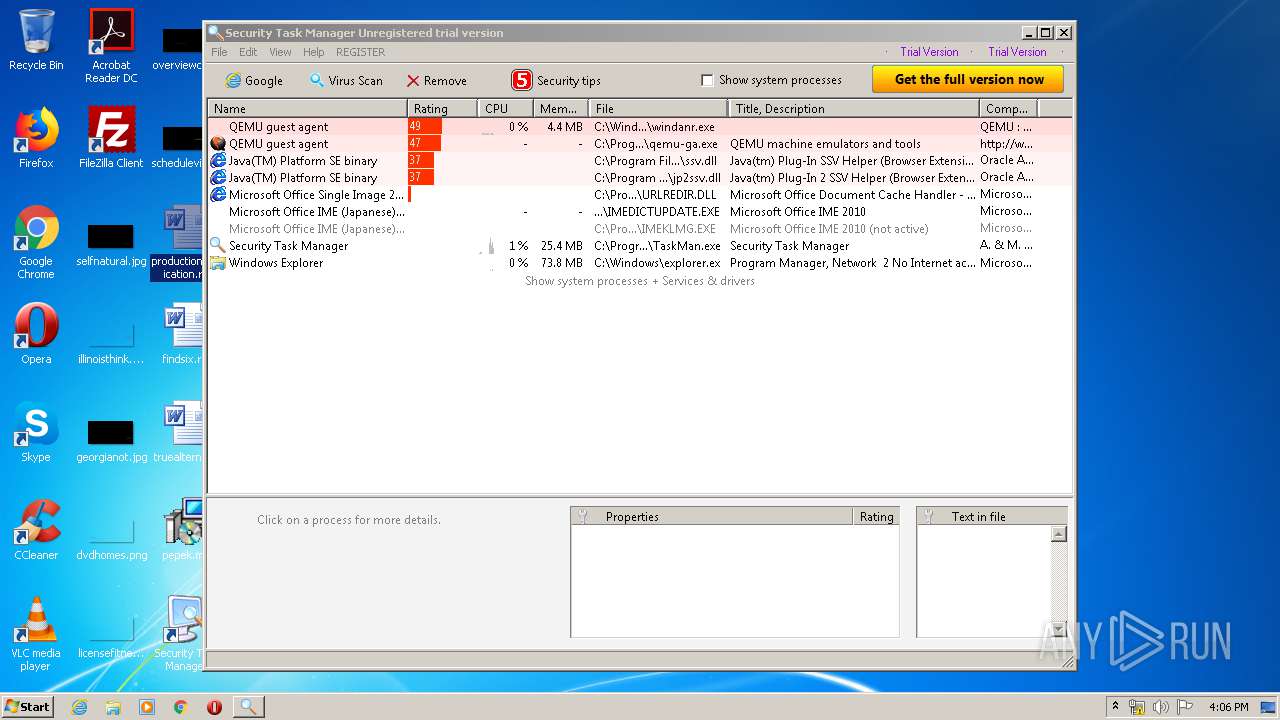Open Acrobat Reader DC desktop icon
Viewport: 1280px width, 720px height.
[x=111, y=45]
